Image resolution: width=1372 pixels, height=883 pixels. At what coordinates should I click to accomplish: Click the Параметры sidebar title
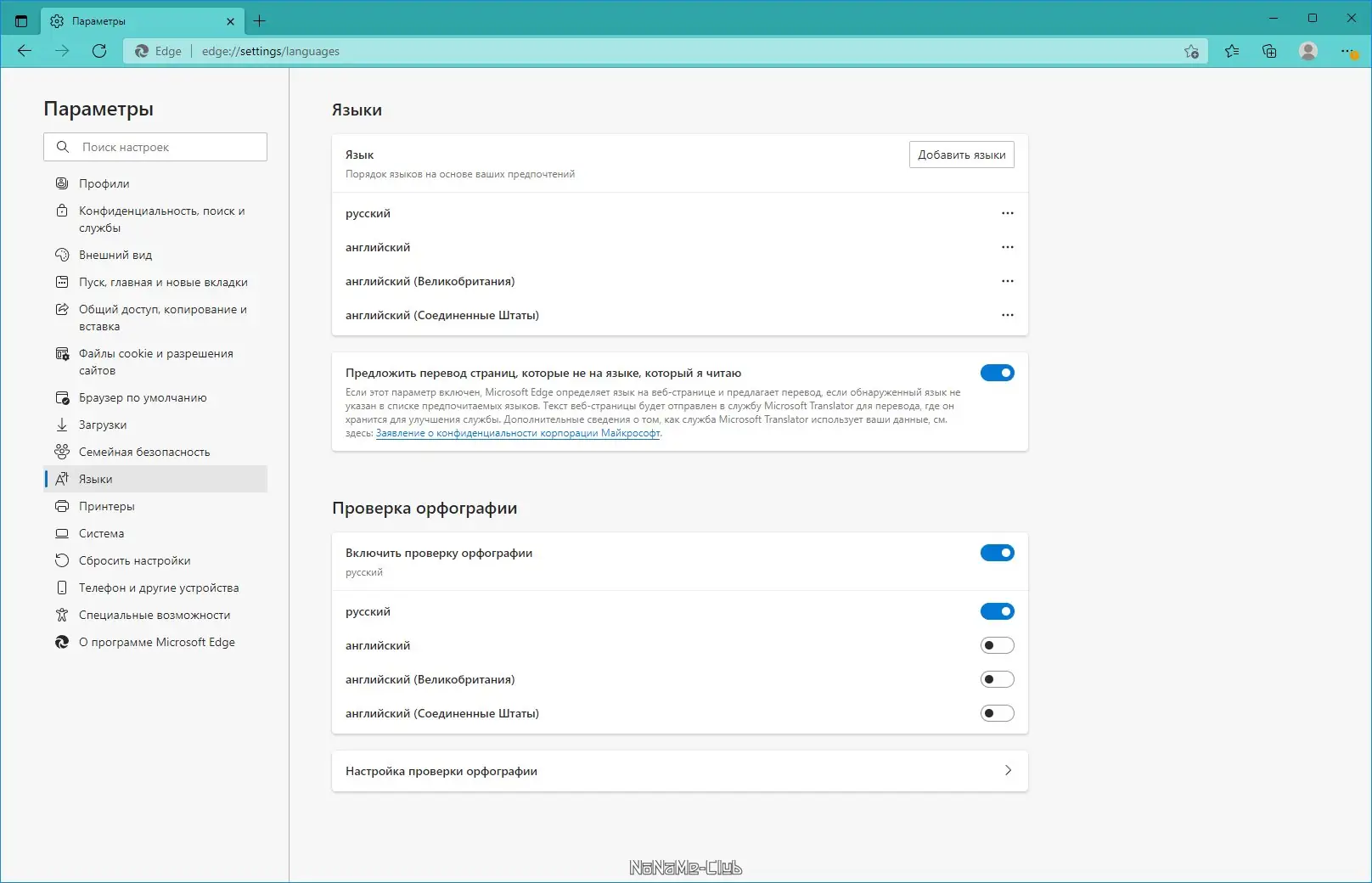click(98, 109)
